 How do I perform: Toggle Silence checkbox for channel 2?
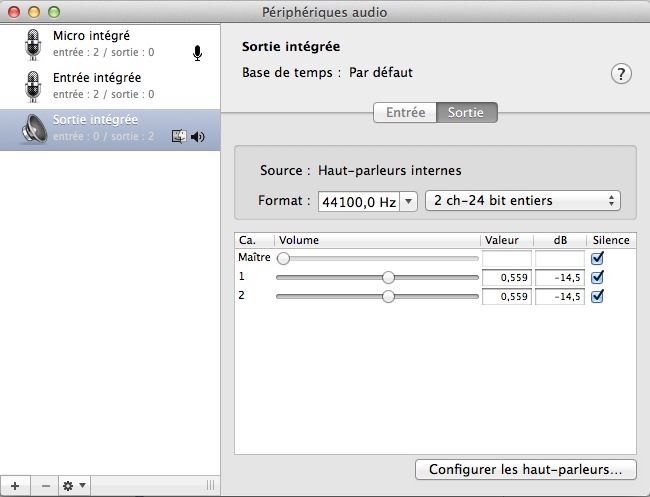(x=598, y=296)
